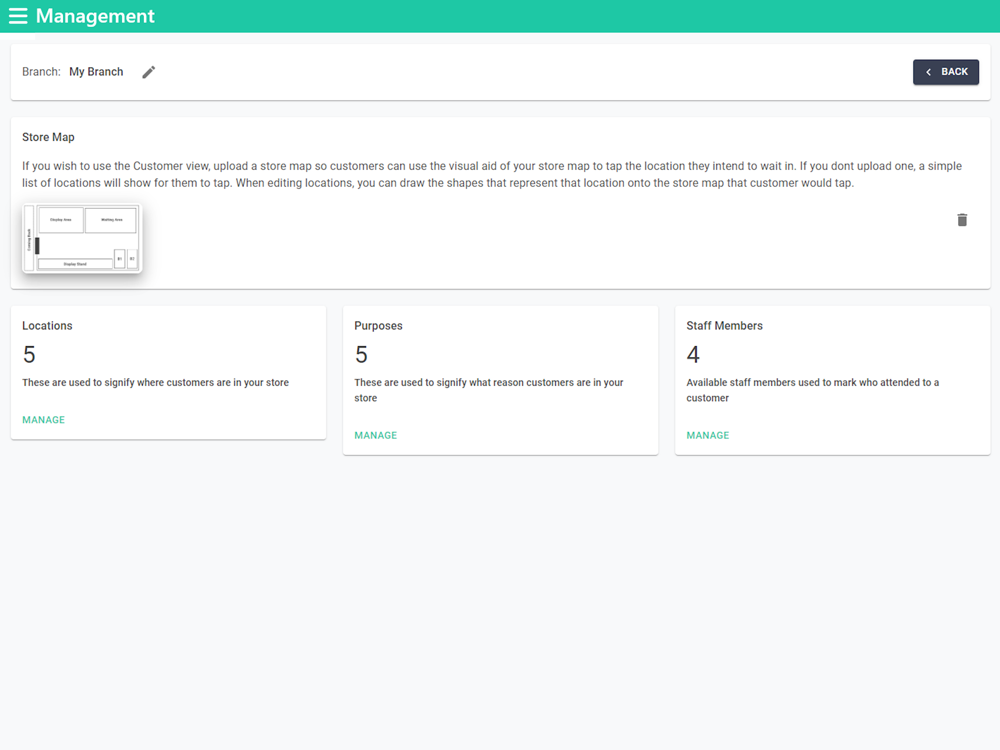Click the Management page title
The image size is (1000, 750).
95,16
